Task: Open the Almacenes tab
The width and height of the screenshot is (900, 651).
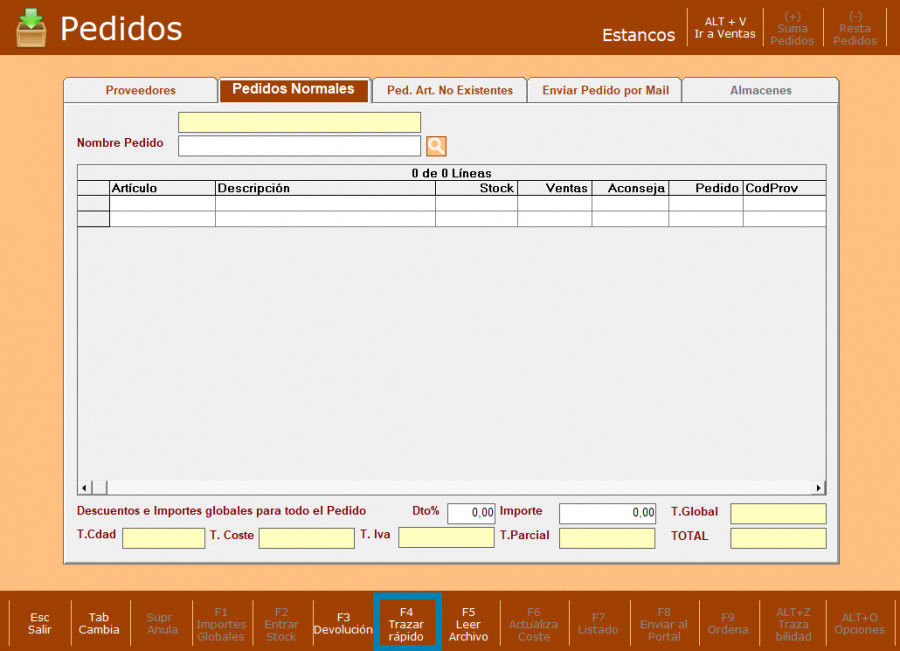Action: tap(760, 90)
